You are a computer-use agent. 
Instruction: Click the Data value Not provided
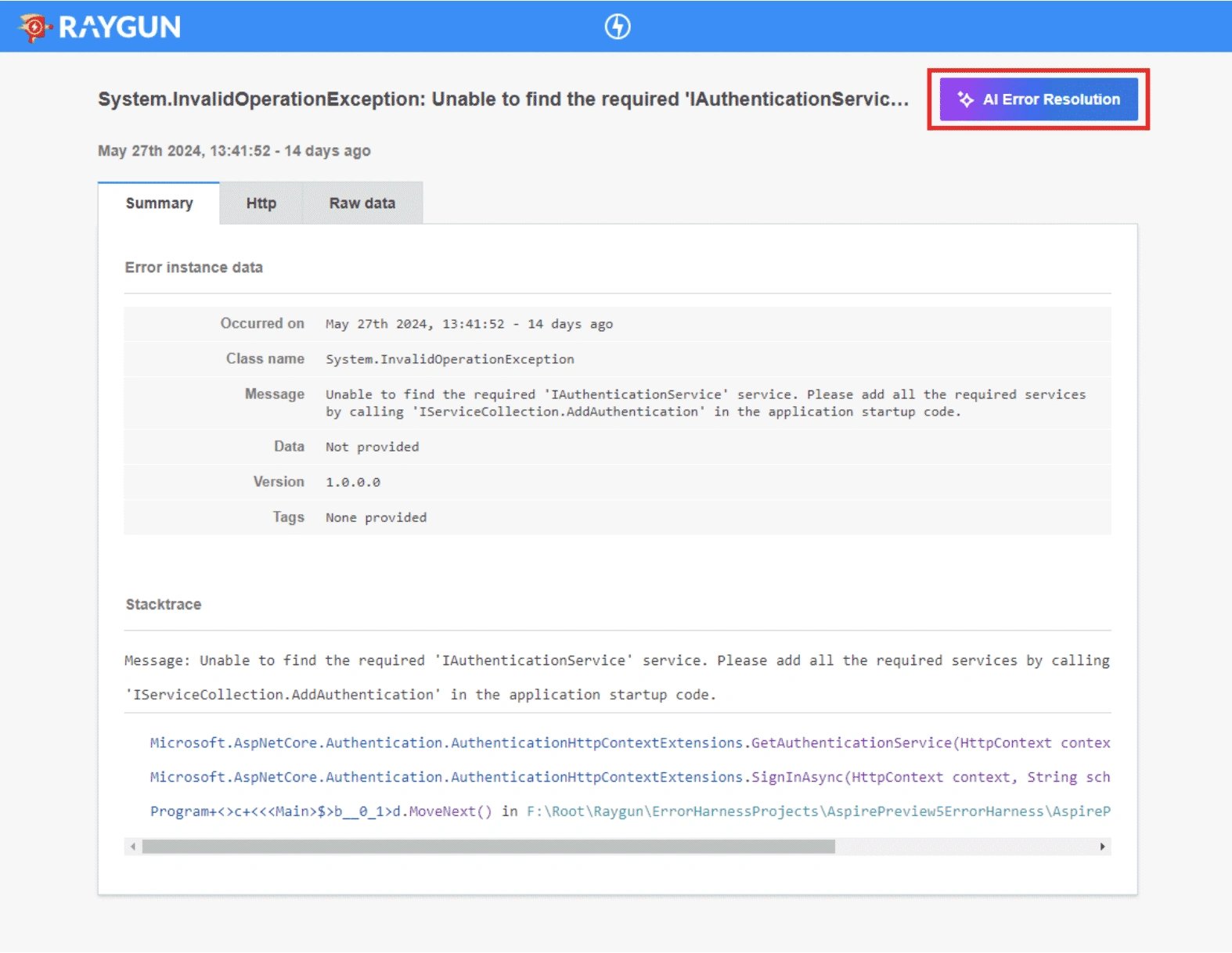tap(373, 447)
